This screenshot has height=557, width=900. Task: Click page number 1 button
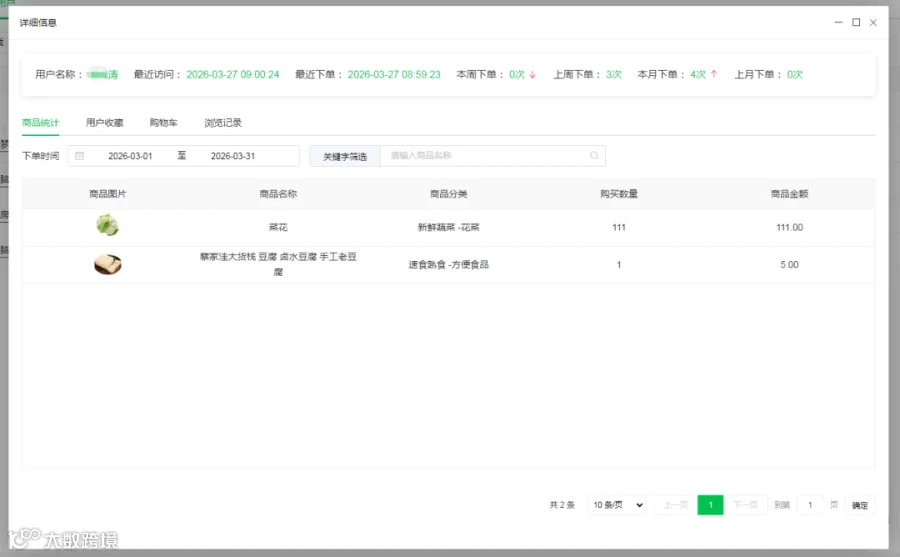click(x=711, y=505)
